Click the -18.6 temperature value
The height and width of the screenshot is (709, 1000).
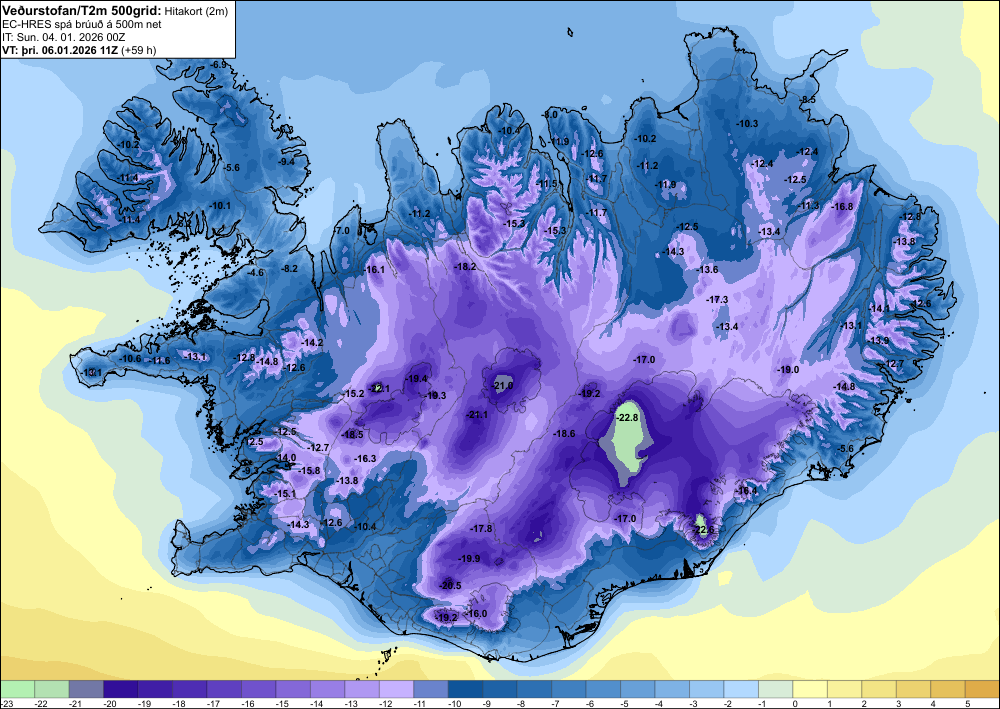pyautogui.click(x=564, y=434)
